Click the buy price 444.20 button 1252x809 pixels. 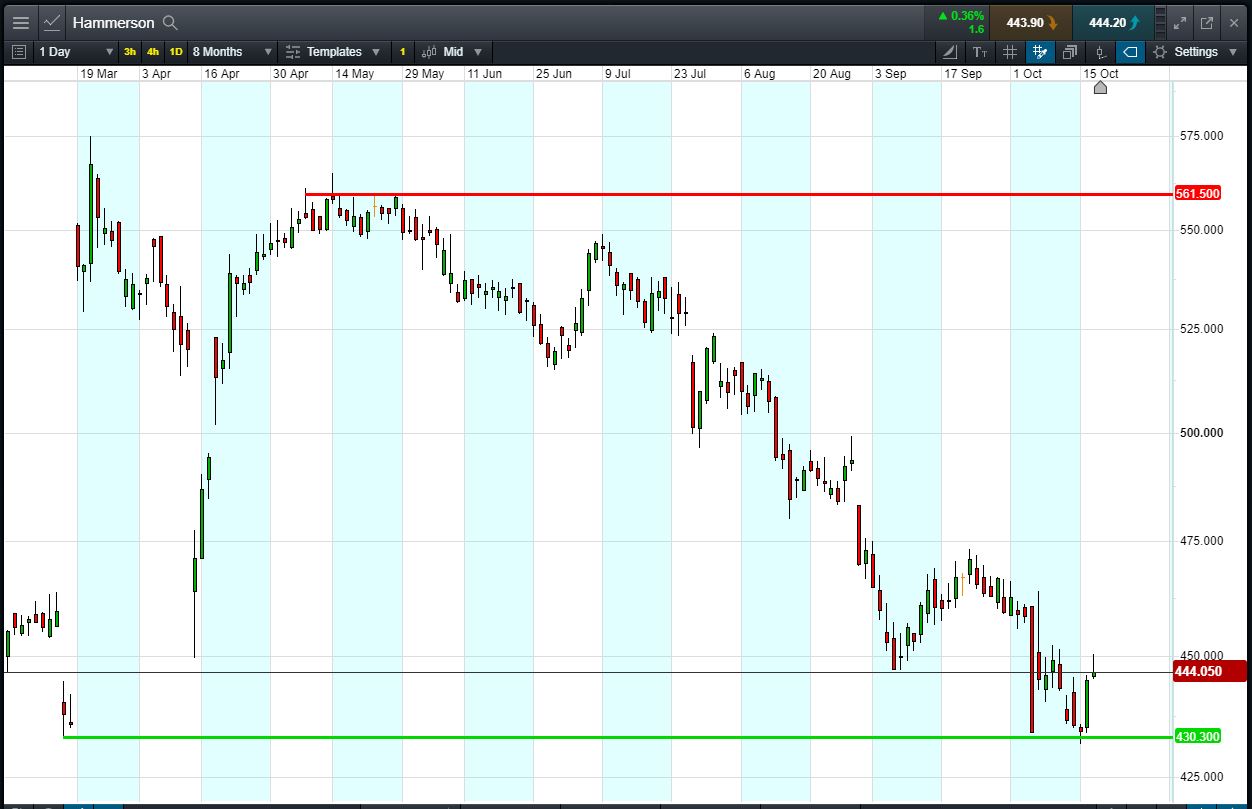click(x=1113, y=22)
